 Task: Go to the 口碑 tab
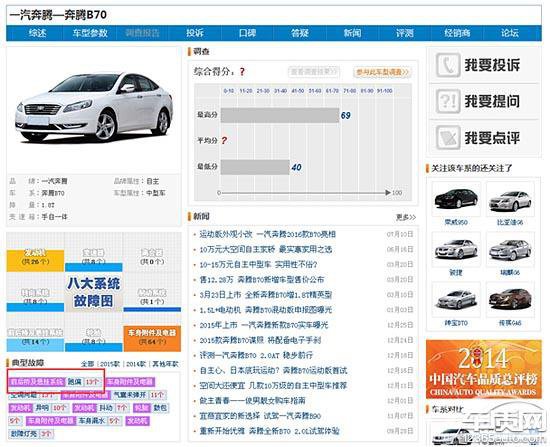click(x=247, y=33)
